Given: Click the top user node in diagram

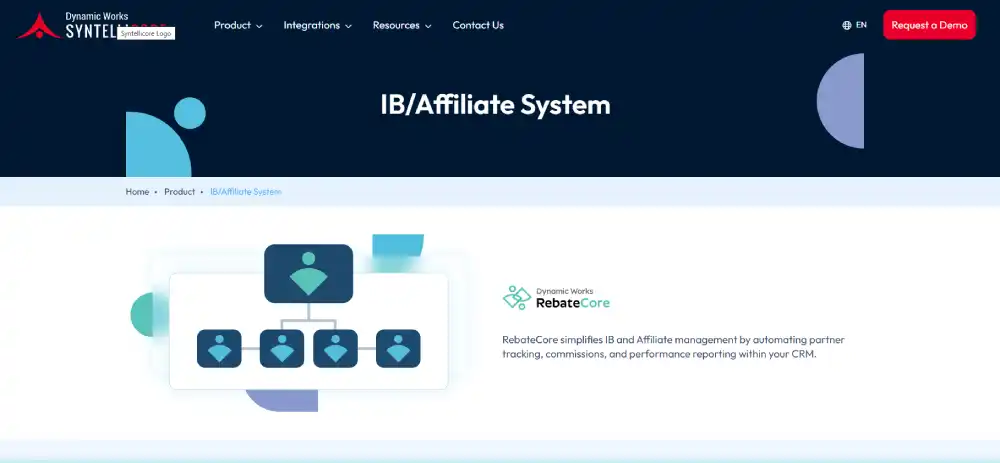Looking at the screenshot, I should tap(309, 274).
